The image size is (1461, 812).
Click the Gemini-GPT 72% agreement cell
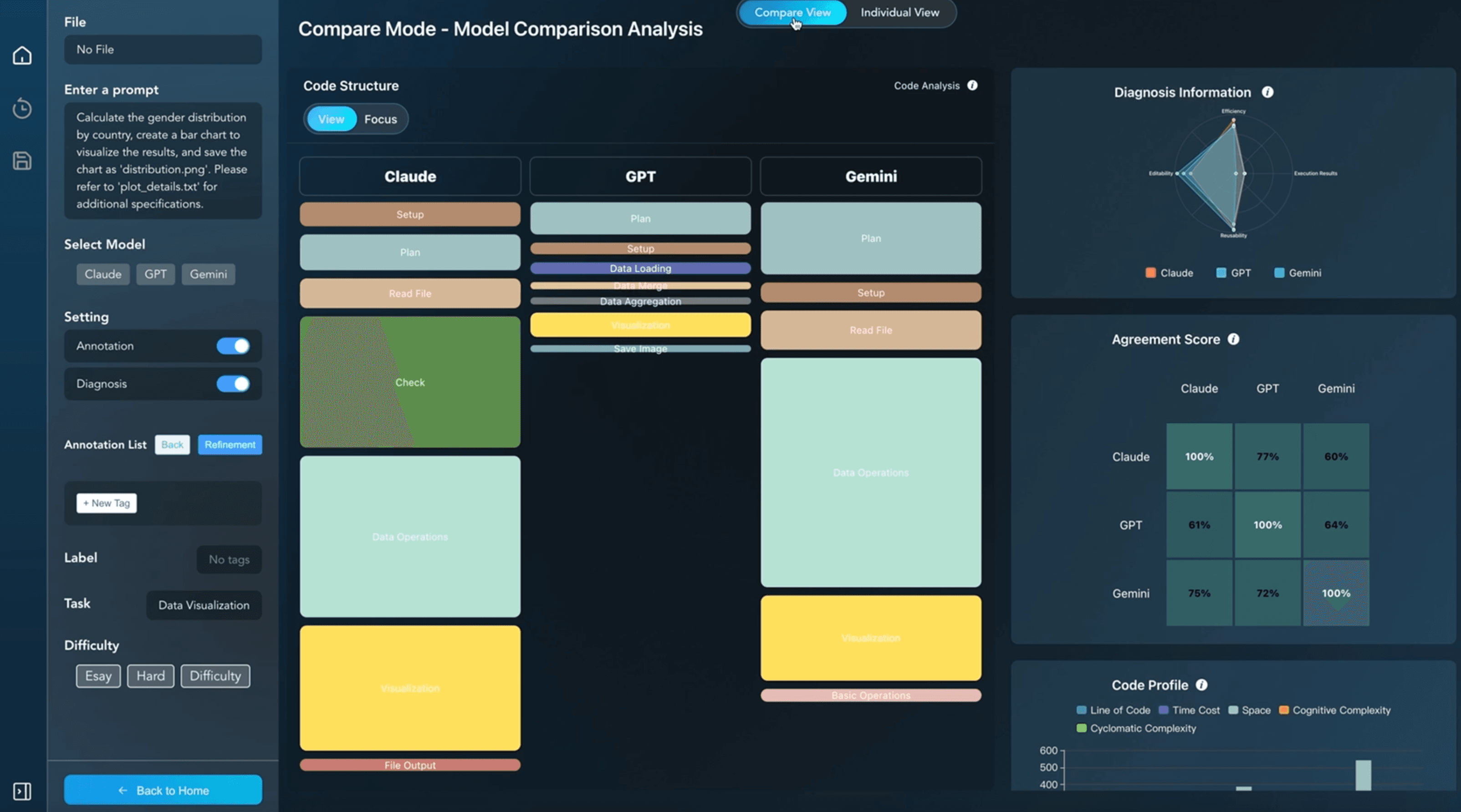(x=1267, y=593)
